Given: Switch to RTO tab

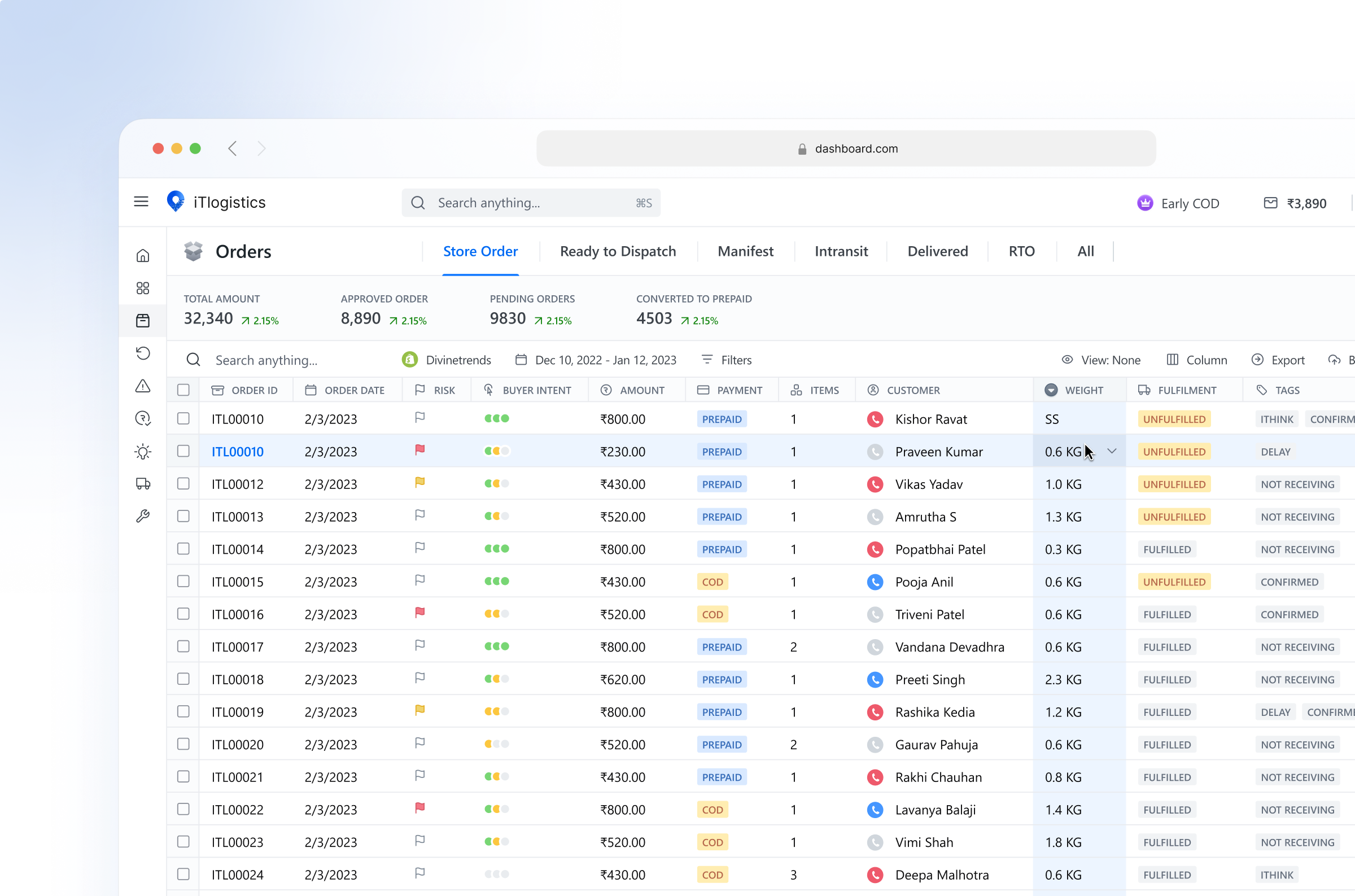Looking at the screenshot, I should point(1021,251).
